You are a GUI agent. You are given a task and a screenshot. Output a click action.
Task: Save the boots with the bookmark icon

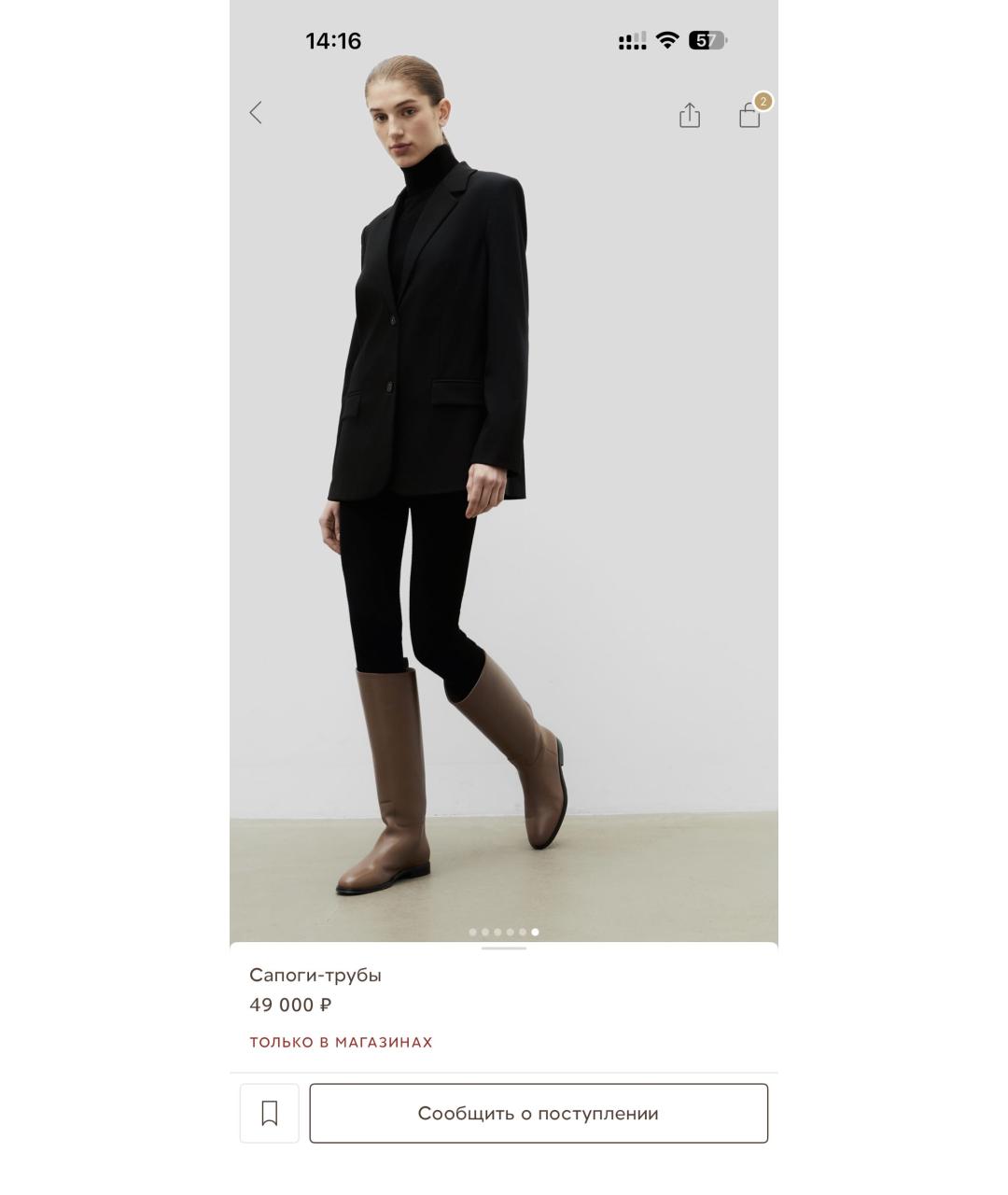(270, 1113)
